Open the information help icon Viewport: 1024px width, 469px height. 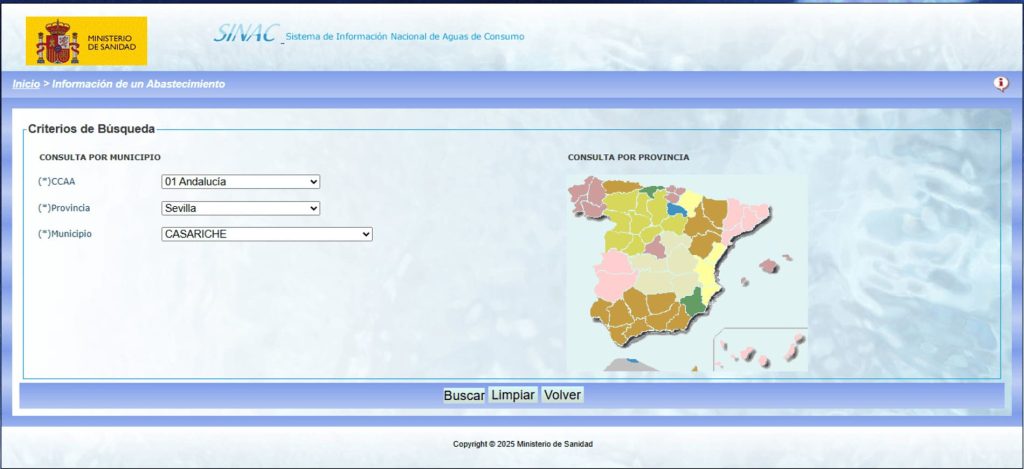1001,84
